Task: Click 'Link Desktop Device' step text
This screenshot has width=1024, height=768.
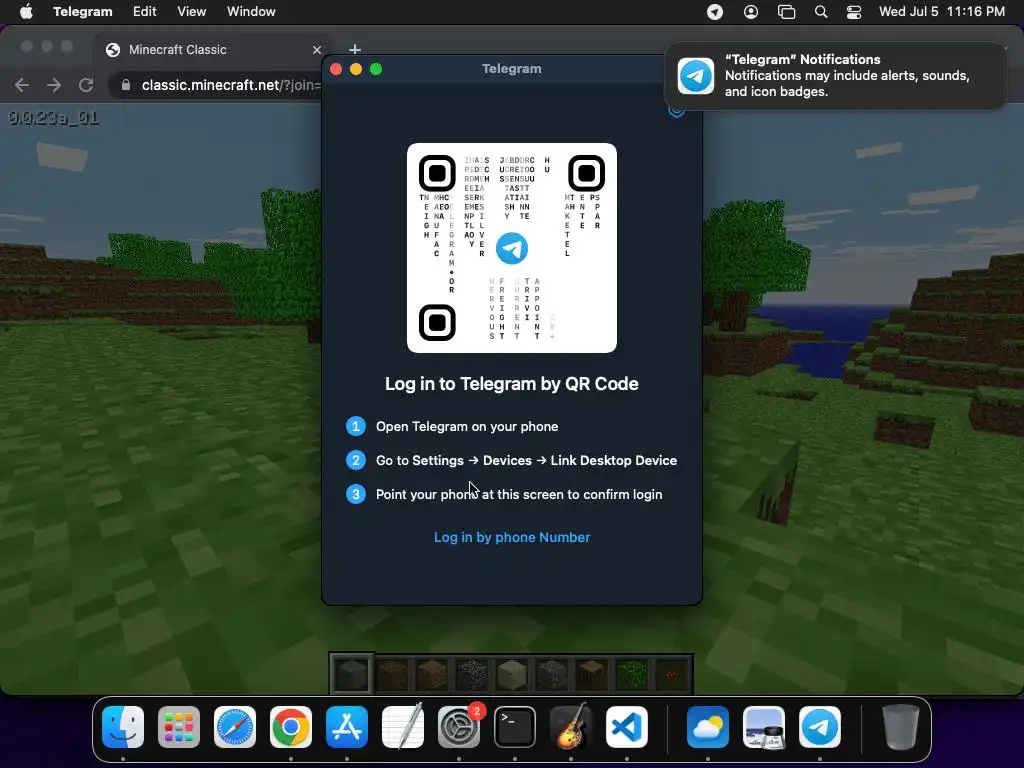Action: tap(613, 460)
